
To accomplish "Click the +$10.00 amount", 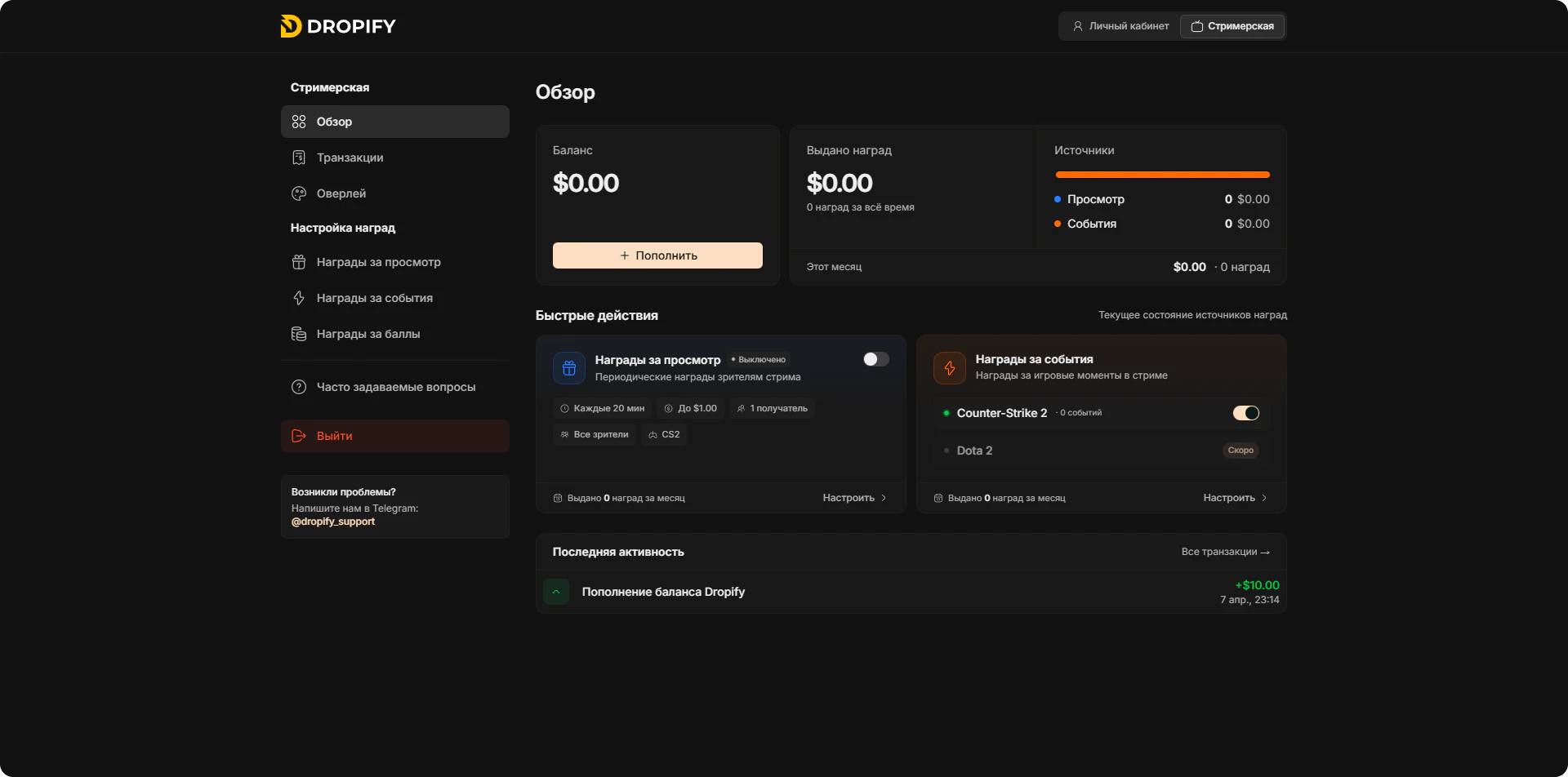I will [x=1257, y=585].
